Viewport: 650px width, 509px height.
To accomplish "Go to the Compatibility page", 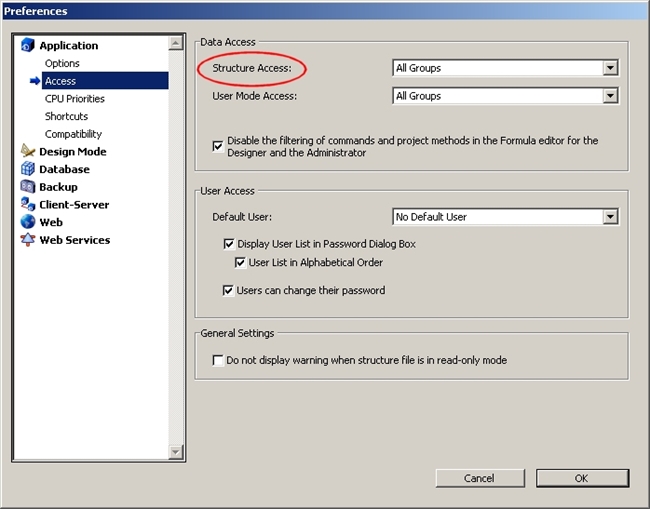I will pyautogui.click(x=73, y=134).
